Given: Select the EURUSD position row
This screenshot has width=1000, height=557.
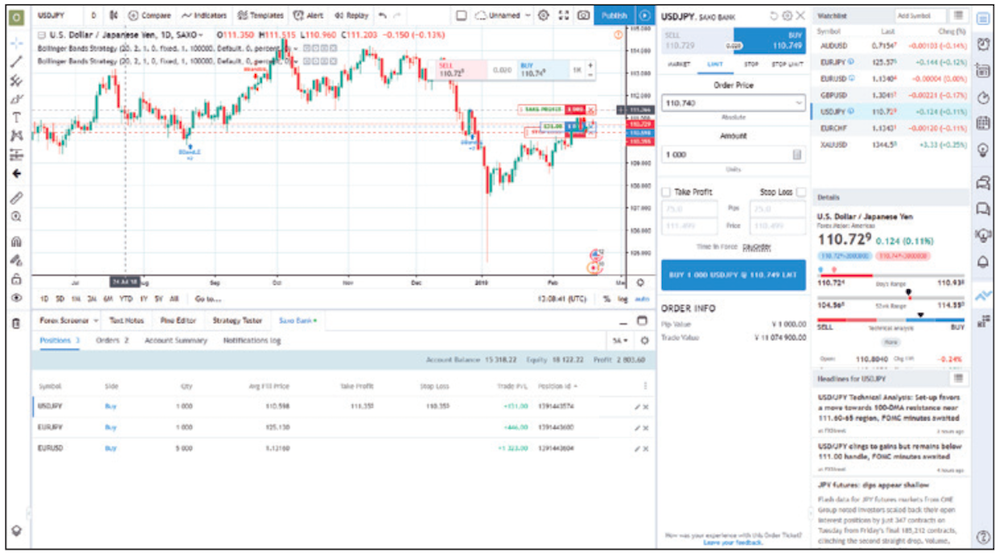Looking at the screenshot, I should click(x=343, y=449).
